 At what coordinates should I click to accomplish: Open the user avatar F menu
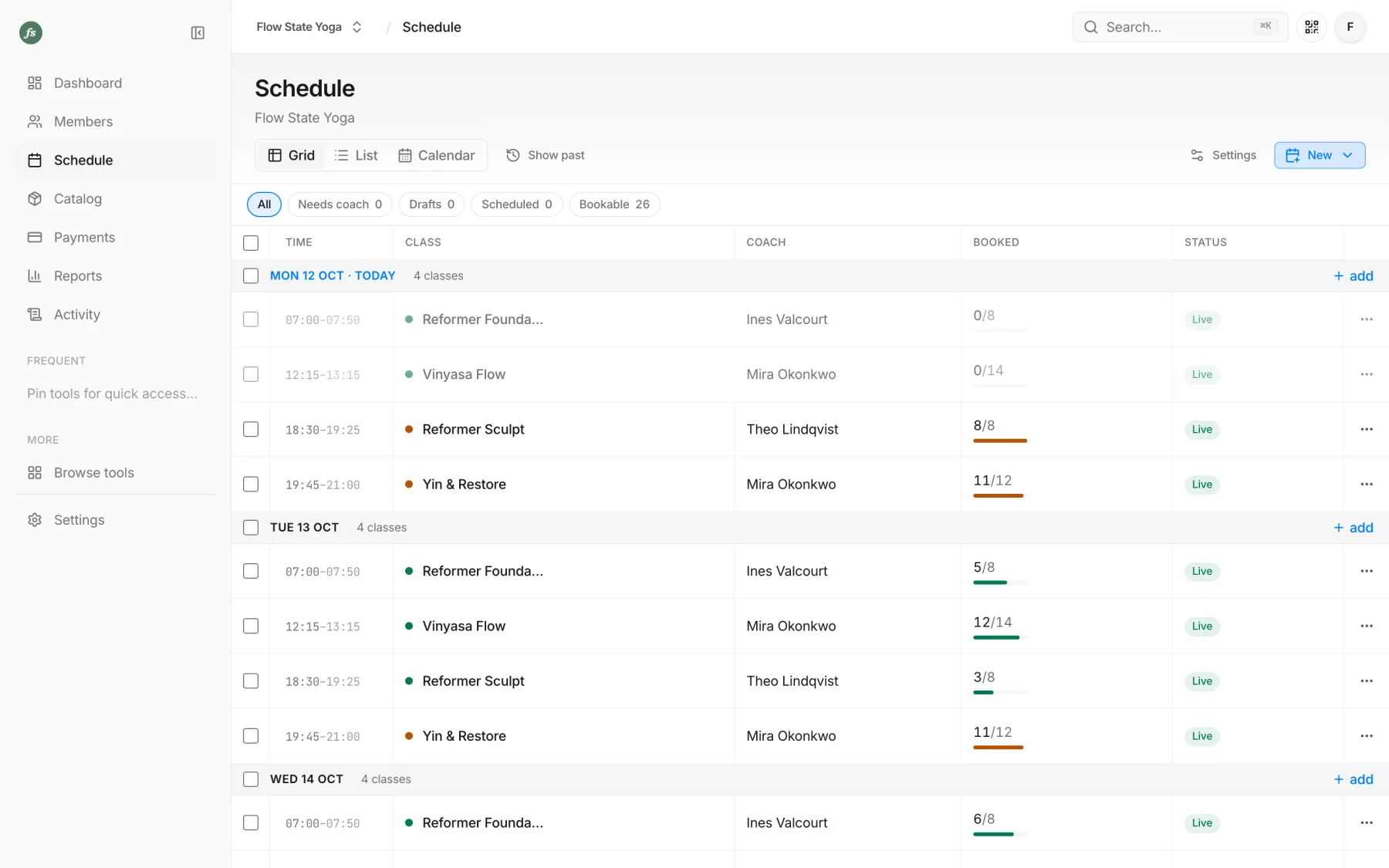coord(1350,27)
